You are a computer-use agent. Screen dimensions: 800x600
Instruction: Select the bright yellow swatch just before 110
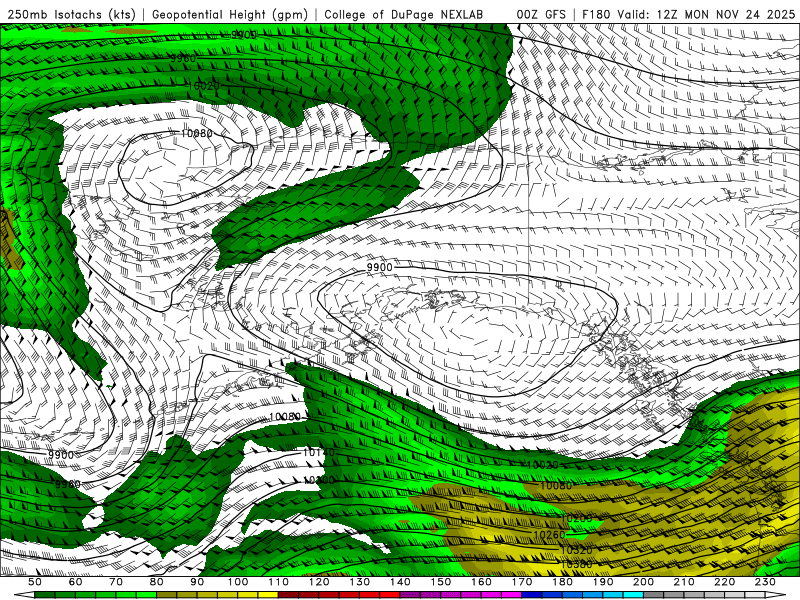[268, 595]
